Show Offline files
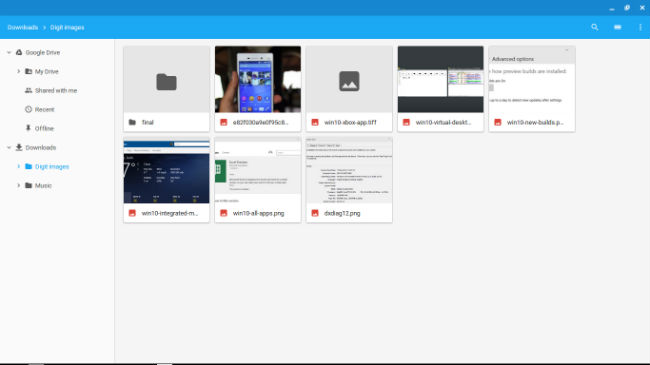650x365 pixels. [44, 129]
